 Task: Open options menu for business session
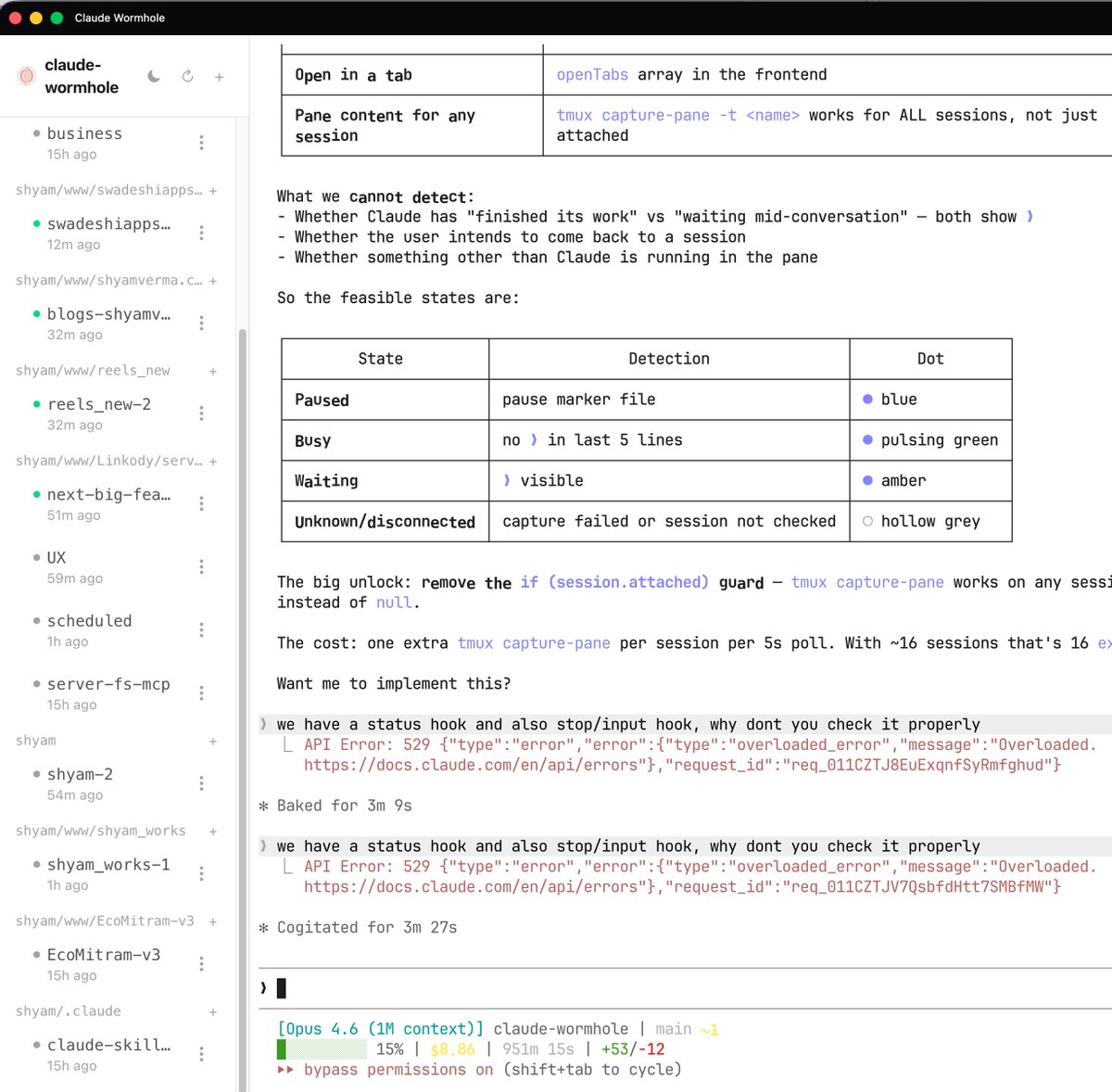(201, 143)
